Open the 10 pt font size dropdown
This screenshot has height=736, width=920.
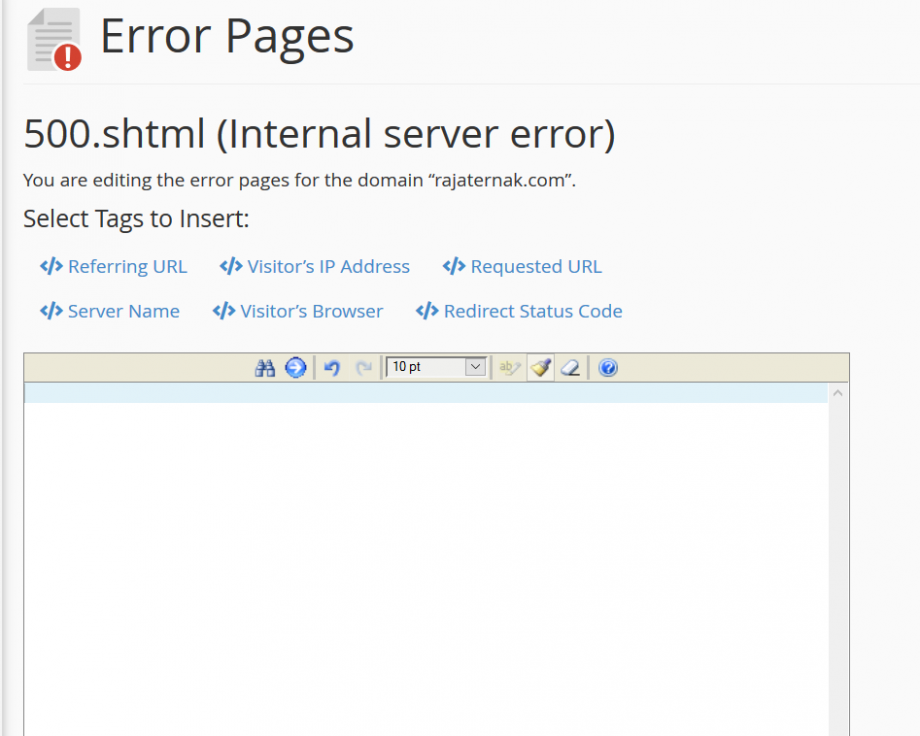(x=474, y=367)
